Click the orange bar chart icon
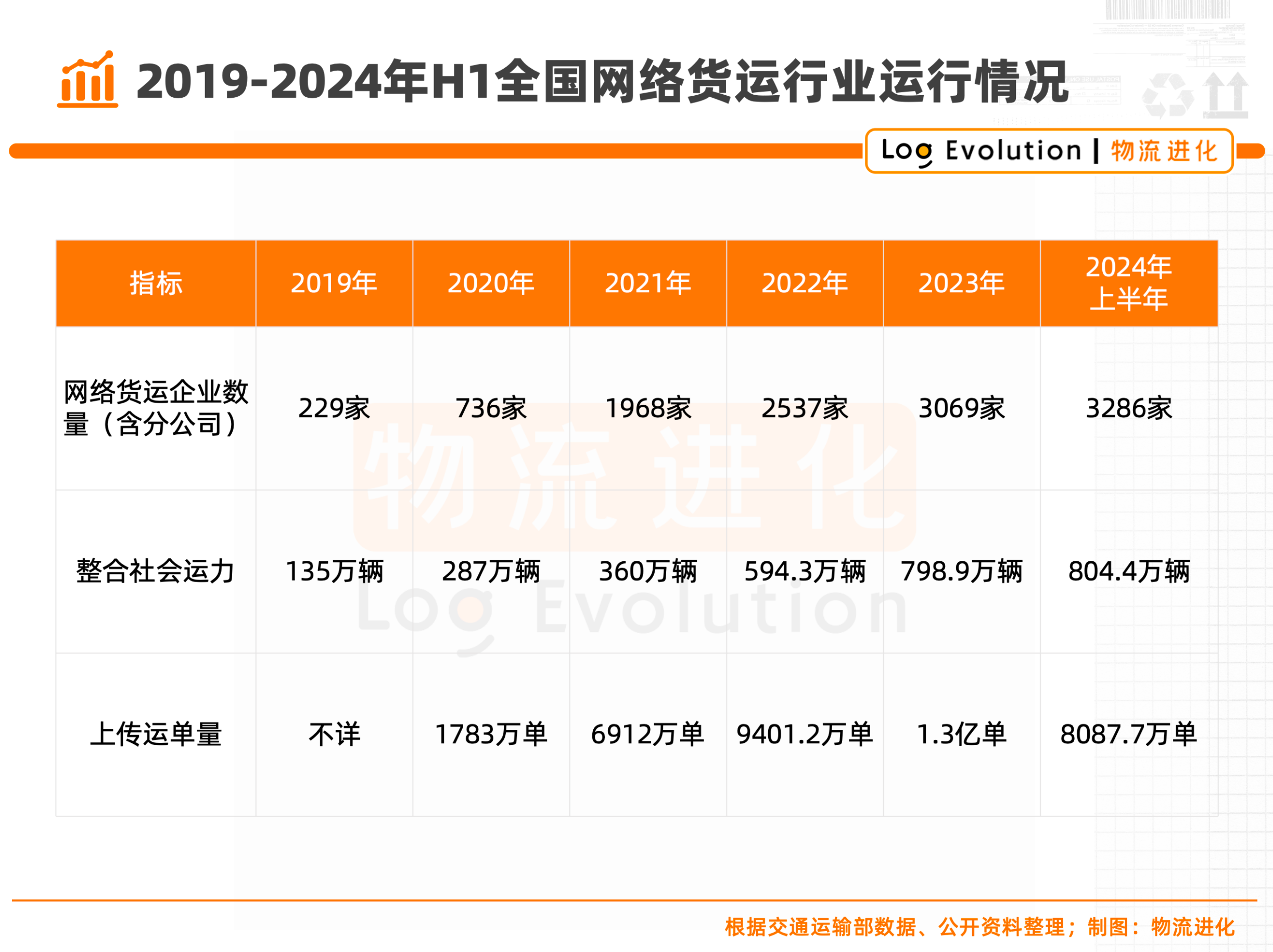Viewport: 1273px width, 952px height. point(87,80)
